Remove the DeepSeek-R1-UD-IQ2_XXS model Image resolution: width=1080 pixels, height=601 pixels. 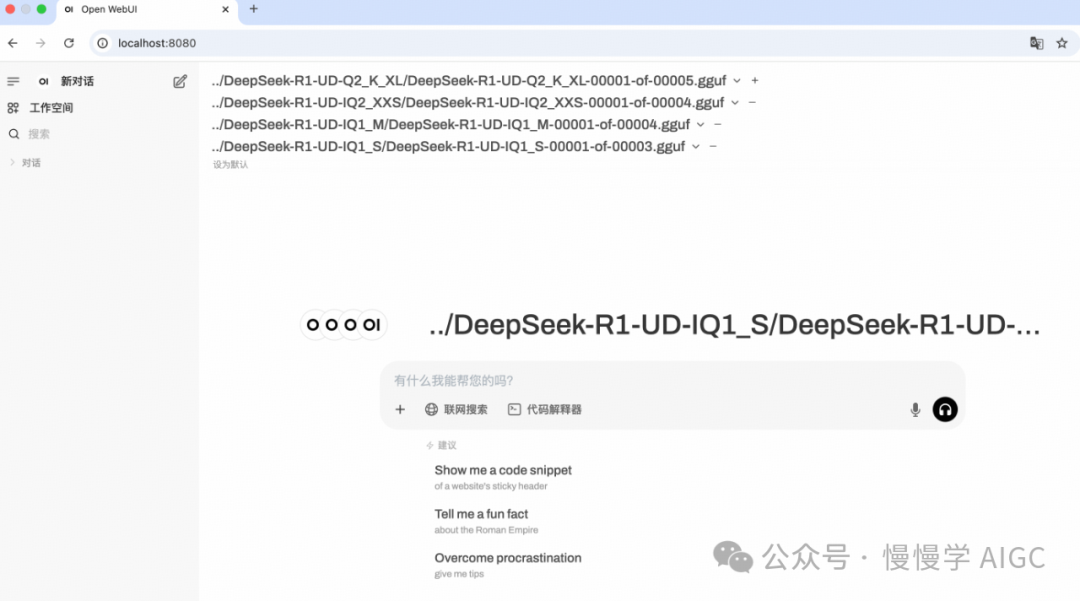[752, 103]
